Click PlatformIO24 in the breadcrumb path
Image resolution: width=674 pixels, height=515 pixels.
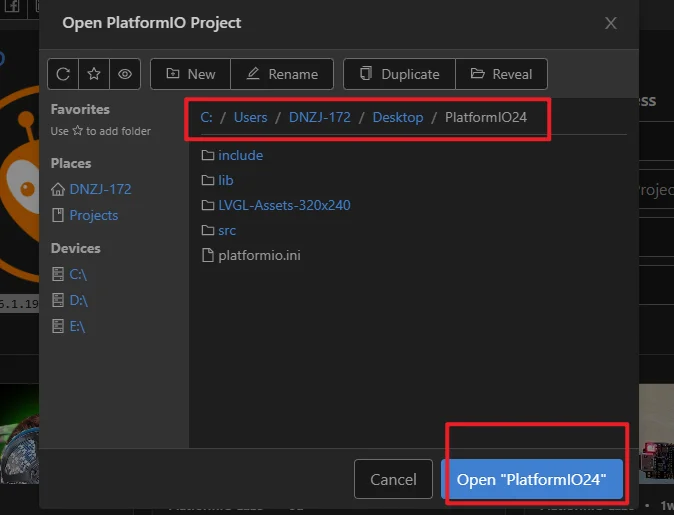[x=486, y=117]
